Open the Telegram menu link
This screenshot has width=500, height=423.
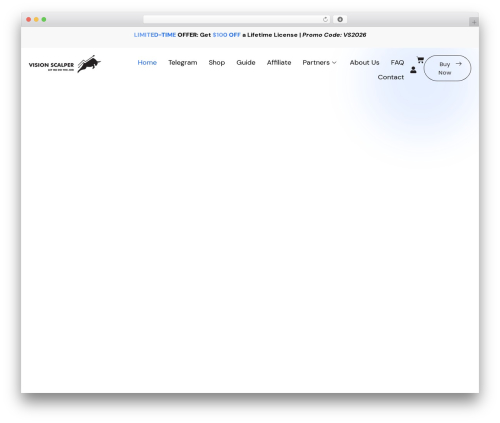click(x=183, y=63)
